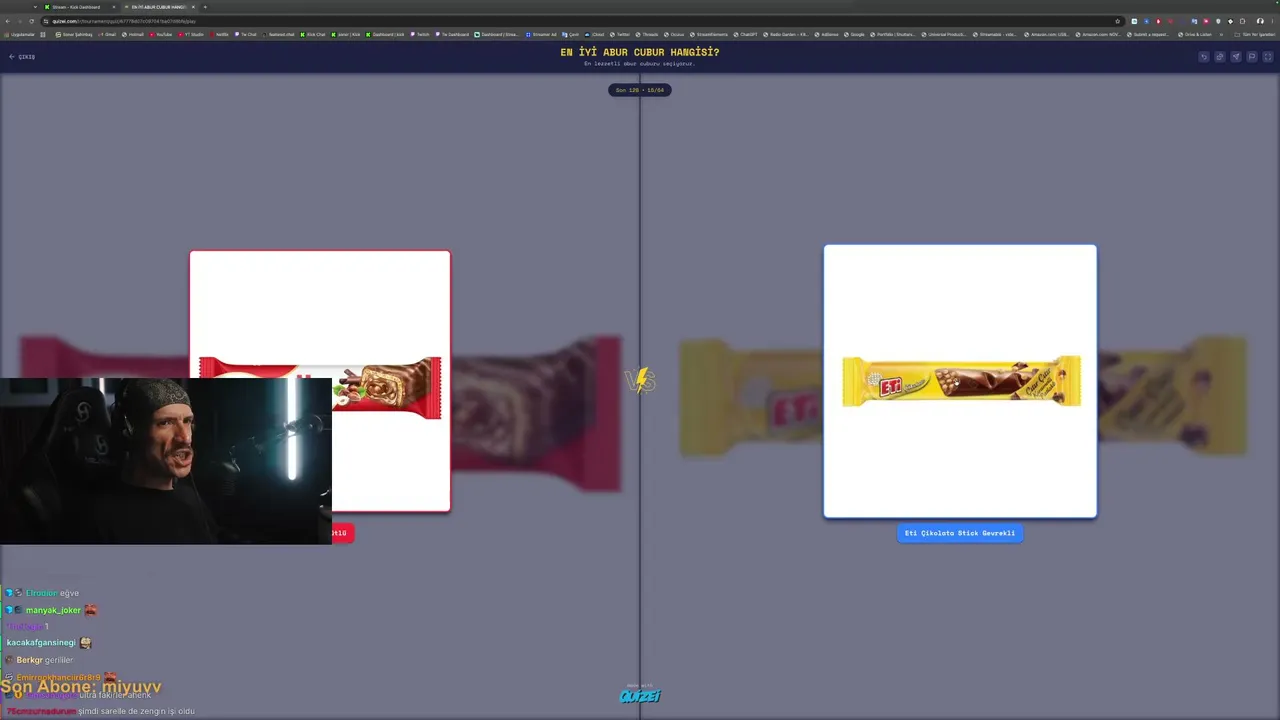Toggle fullscreen mode in Quizei header
This screenshot has height=720, width=1280.
[1267, 57]
